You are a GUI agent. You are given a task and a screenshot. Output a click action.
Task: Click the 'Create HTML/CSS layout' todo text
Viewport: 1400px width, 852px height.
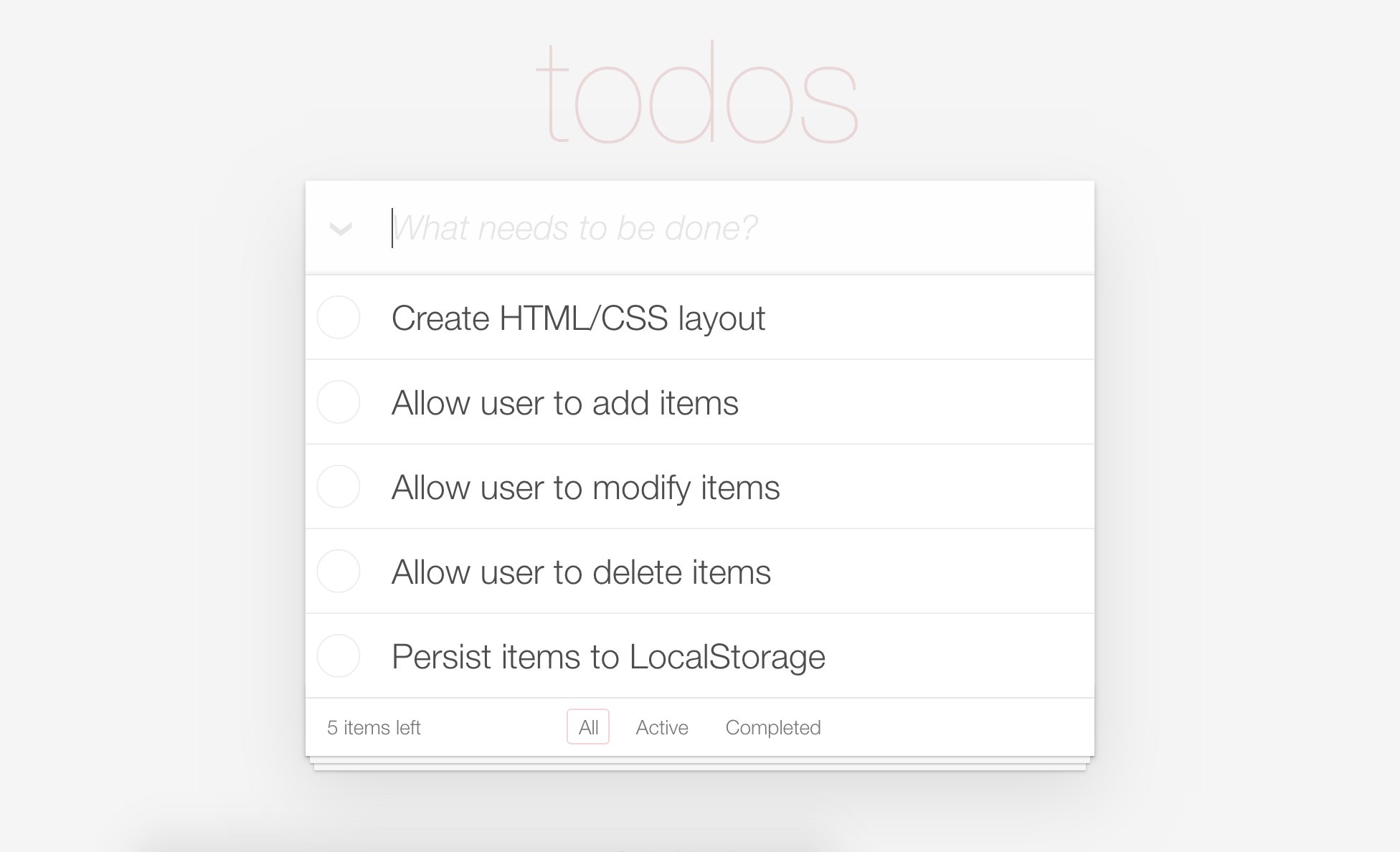(x=578, y=318)
